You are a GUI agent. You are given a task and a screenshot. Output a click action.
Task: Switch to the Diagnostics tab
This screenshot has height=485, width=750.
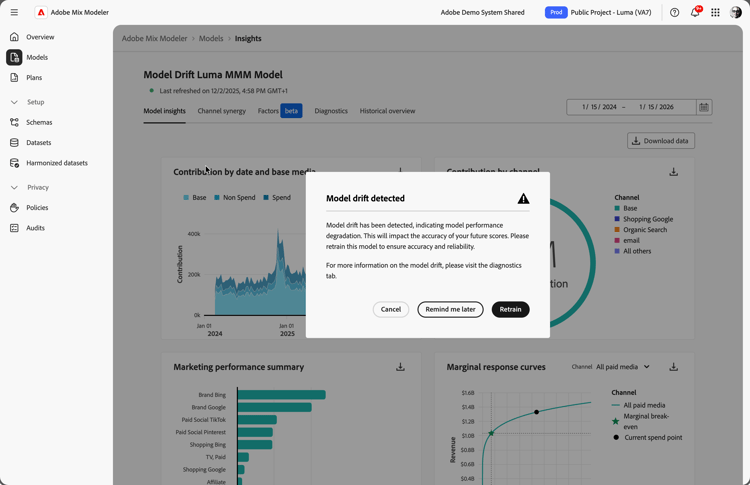(331, 111)
